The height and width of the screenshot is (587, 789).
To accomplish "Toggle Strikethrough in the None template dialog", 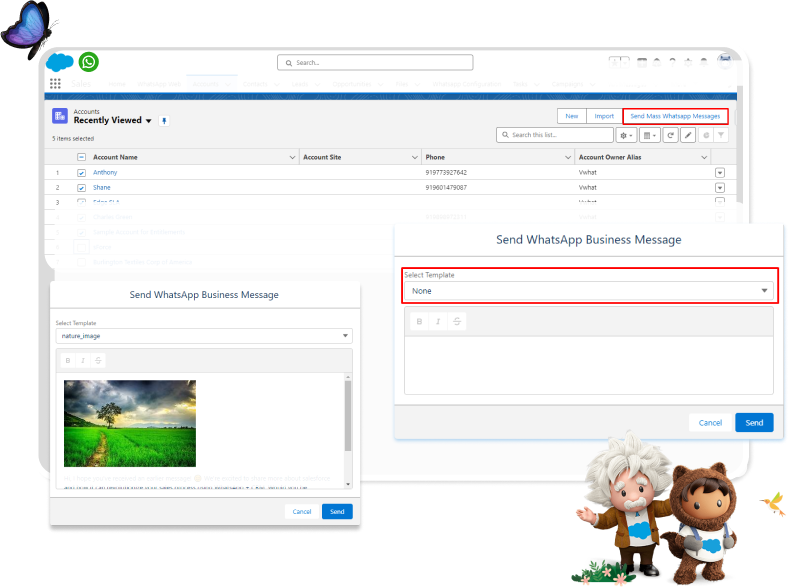I will coord(457,321).
